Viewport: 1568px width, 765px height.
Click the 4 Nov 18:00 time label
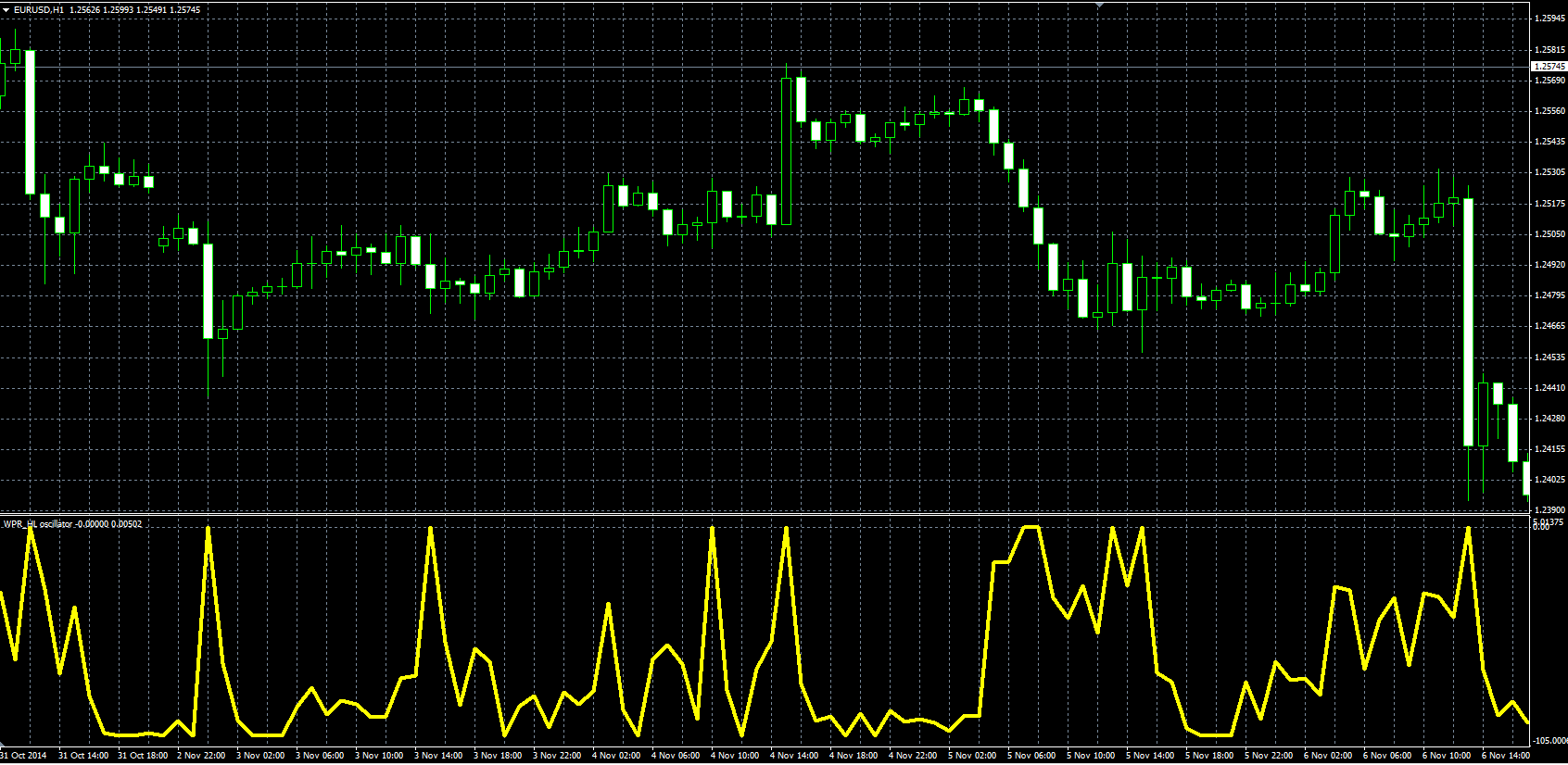point(854,756)
